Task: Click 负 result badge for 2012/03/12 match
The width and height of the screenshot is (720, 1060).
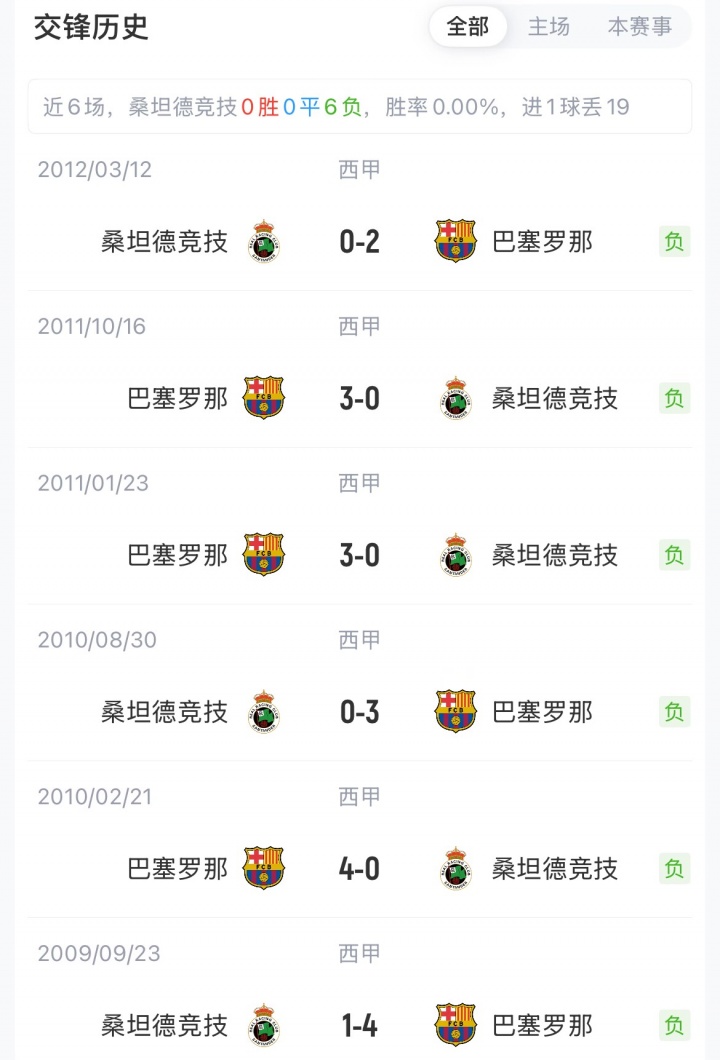Action: tap(675, 241)
